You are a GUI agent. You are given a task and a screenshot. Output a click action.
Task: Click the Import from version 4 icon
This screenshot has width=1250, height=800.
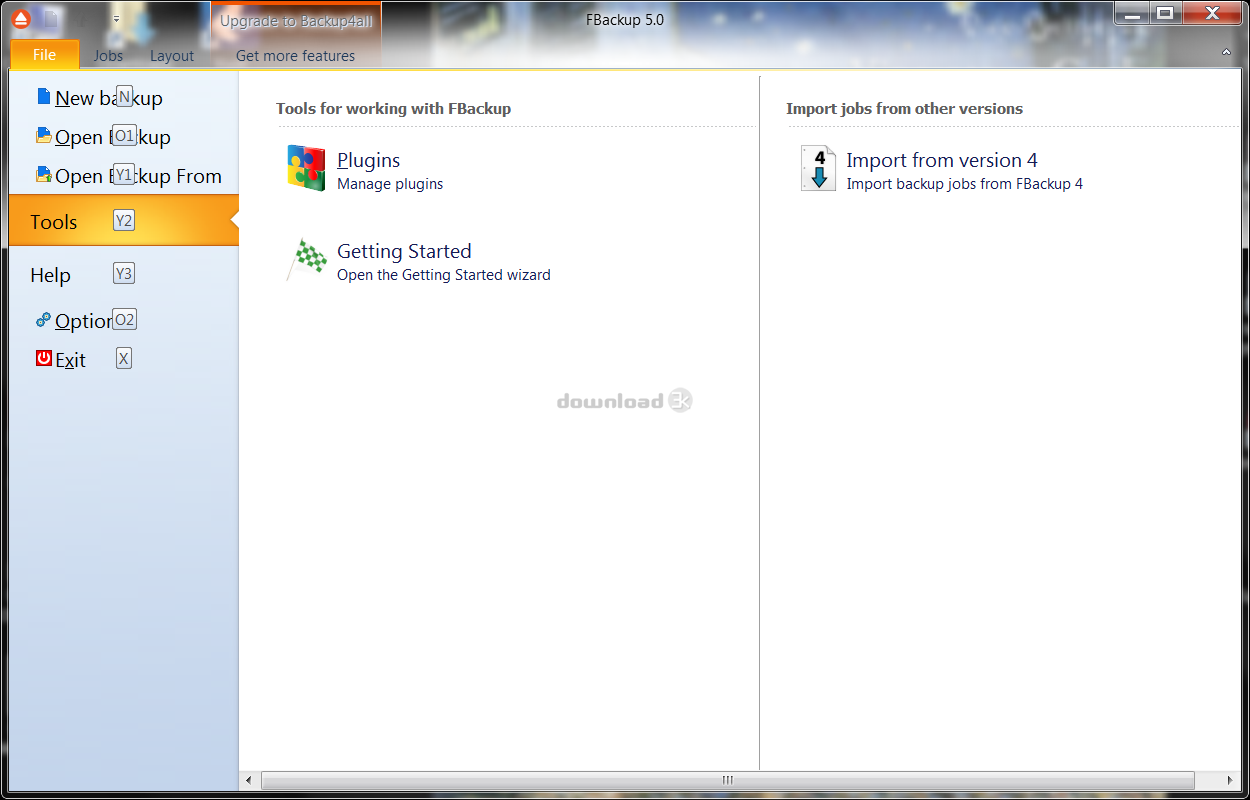[x=817, y=168]
